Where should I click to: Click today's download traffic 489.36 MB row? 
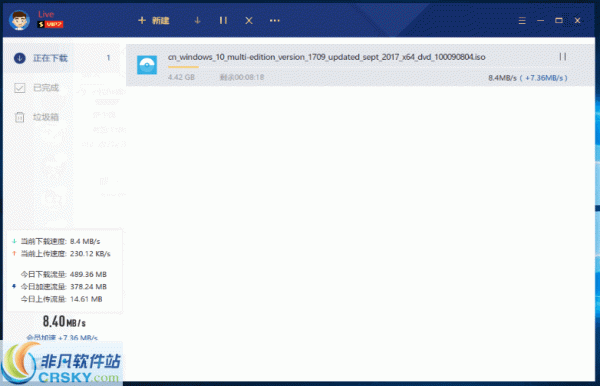(x=64, y=274)
